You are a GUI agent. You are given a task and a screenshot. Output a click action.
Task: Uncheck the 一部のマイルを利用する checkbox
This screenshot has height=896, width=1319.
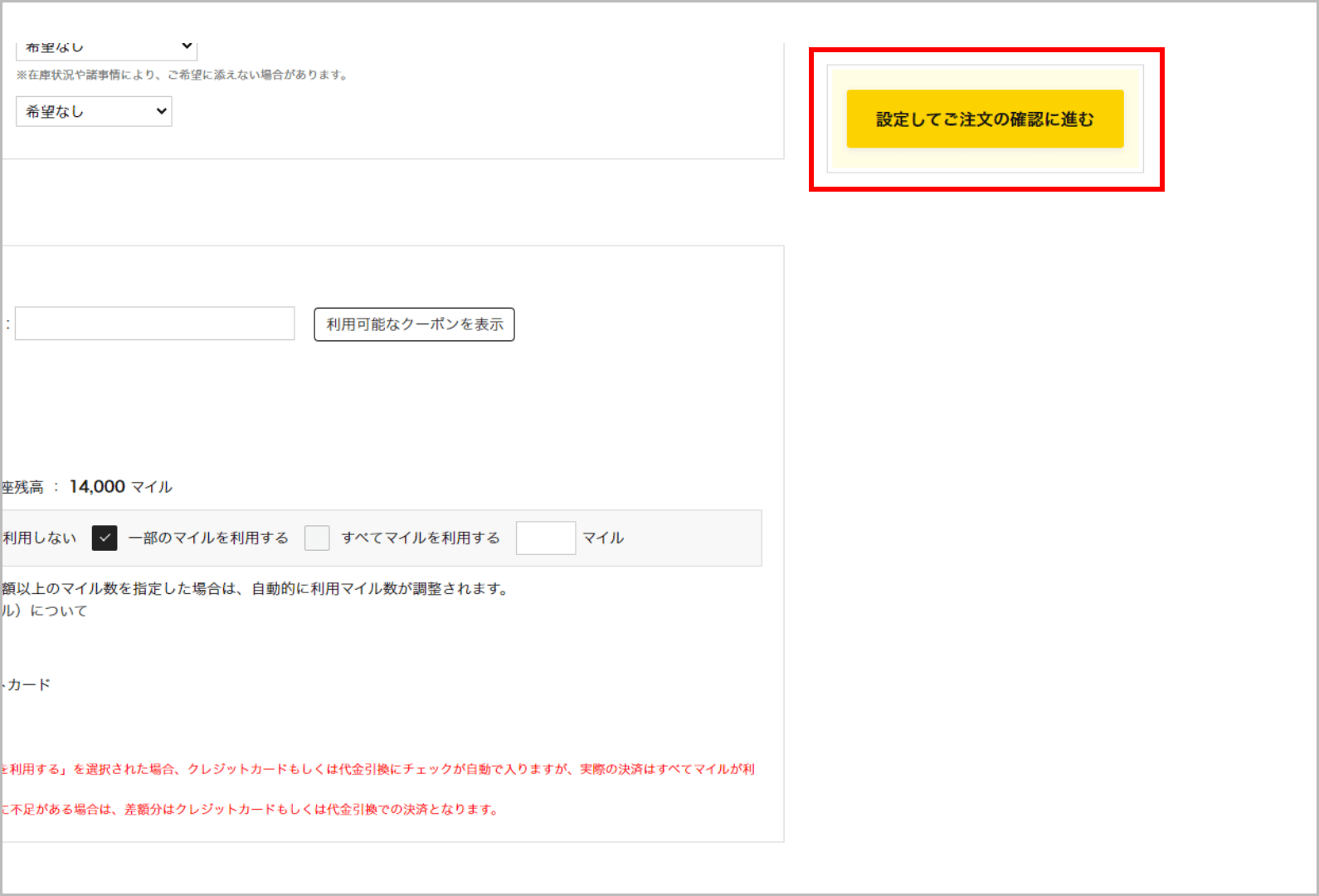click(105, 538)
